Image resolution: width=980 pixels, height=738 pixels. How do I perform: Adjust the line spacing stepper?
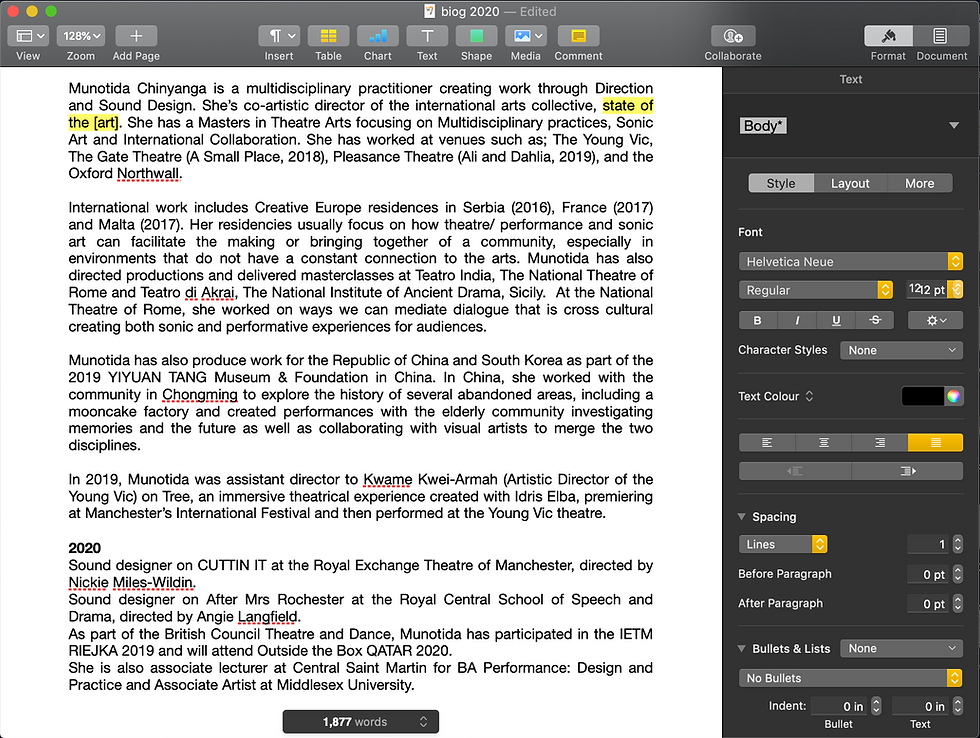click(958, 544)
